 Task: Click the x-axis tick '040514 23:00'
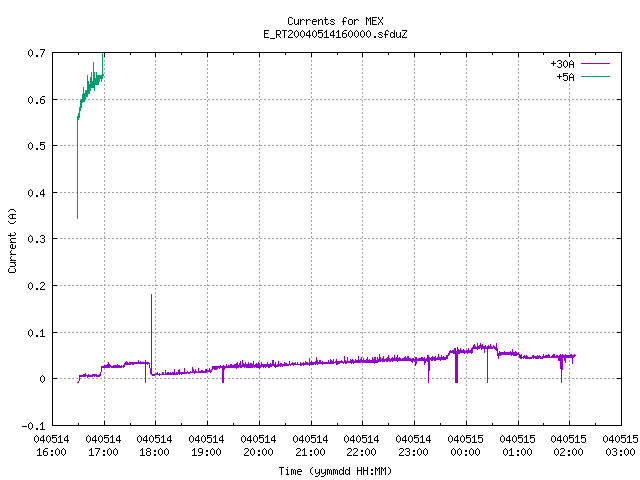[x=413, y=446]
